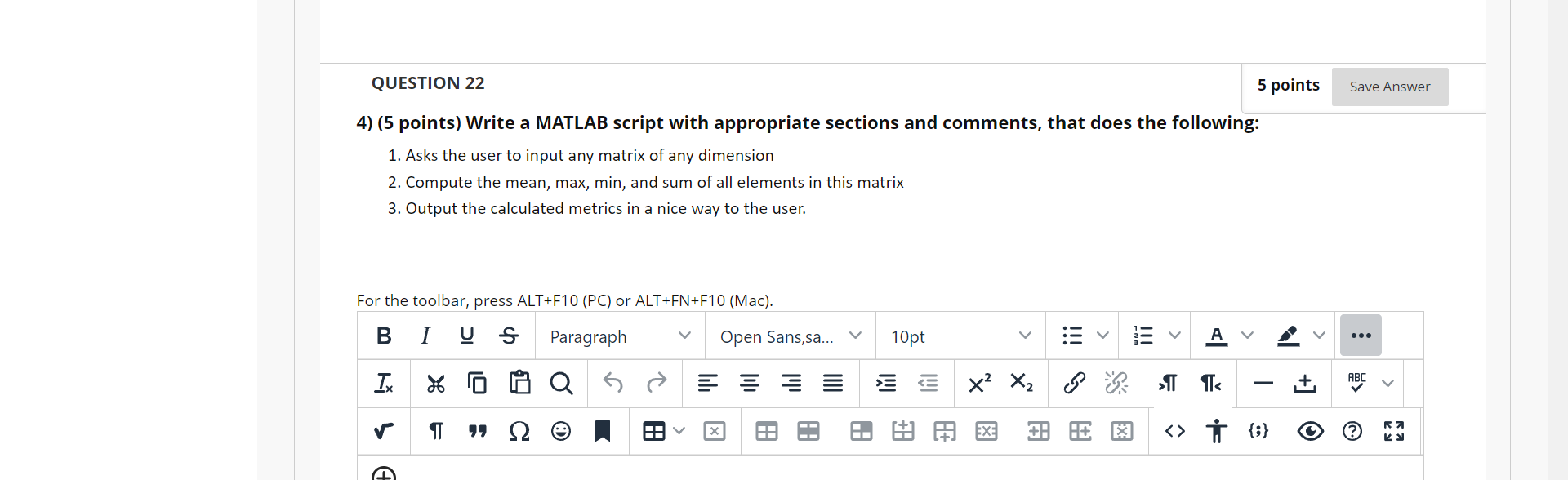Click the paste clipboard icon

(519, 383)
